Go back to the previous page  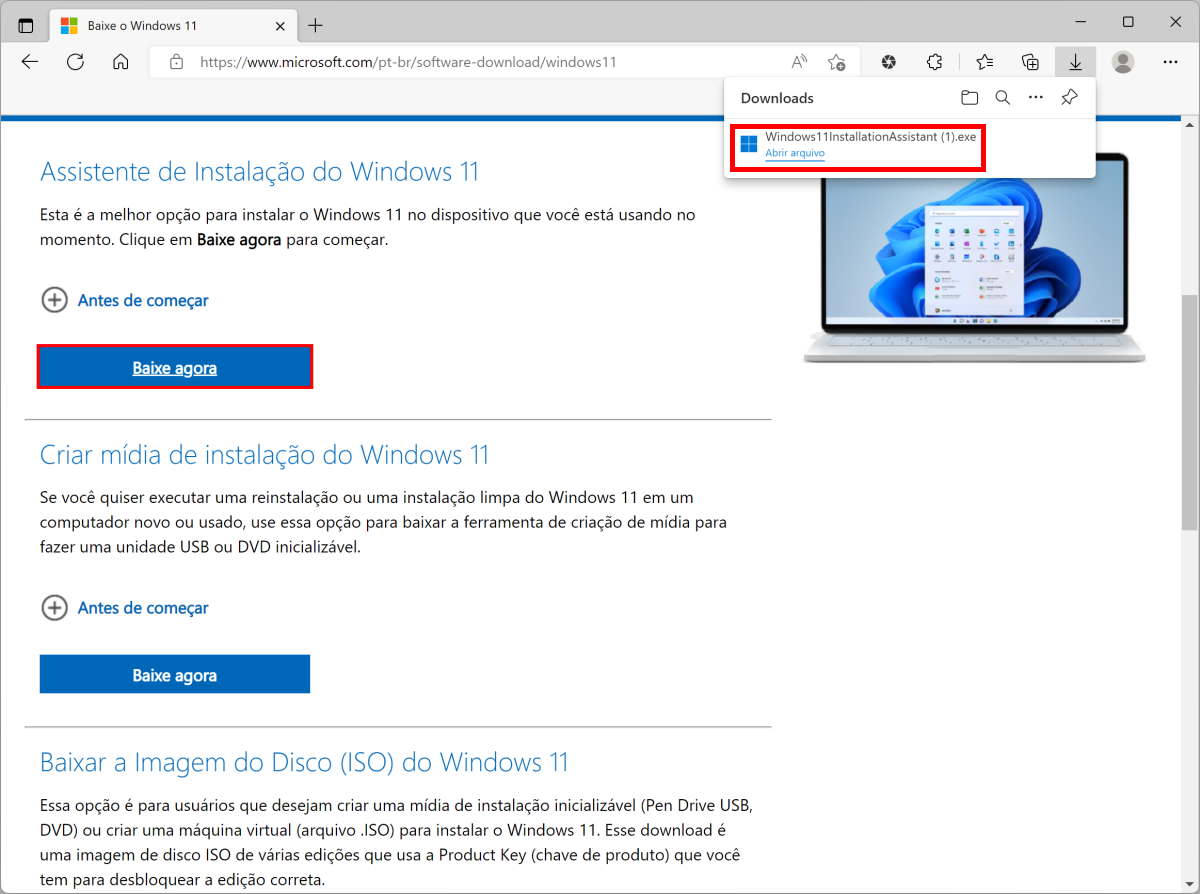tap(30, 62)
